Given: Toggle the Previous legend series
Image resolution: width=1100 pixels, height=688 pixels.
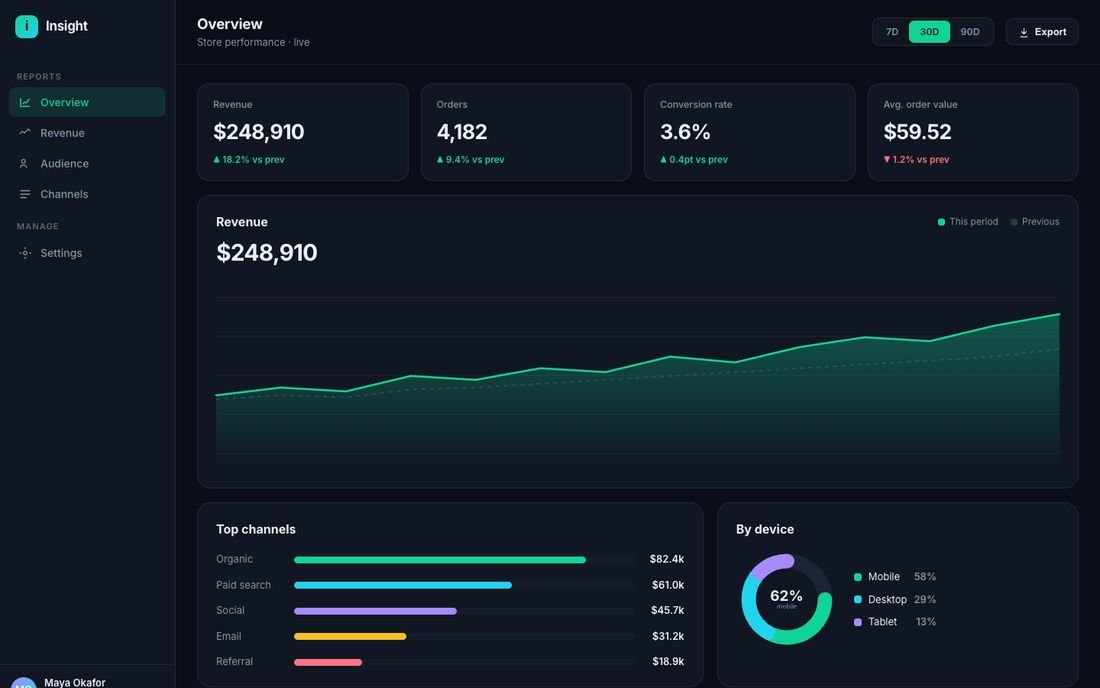Looking at the screenshot, I should tap(1034, 222).
